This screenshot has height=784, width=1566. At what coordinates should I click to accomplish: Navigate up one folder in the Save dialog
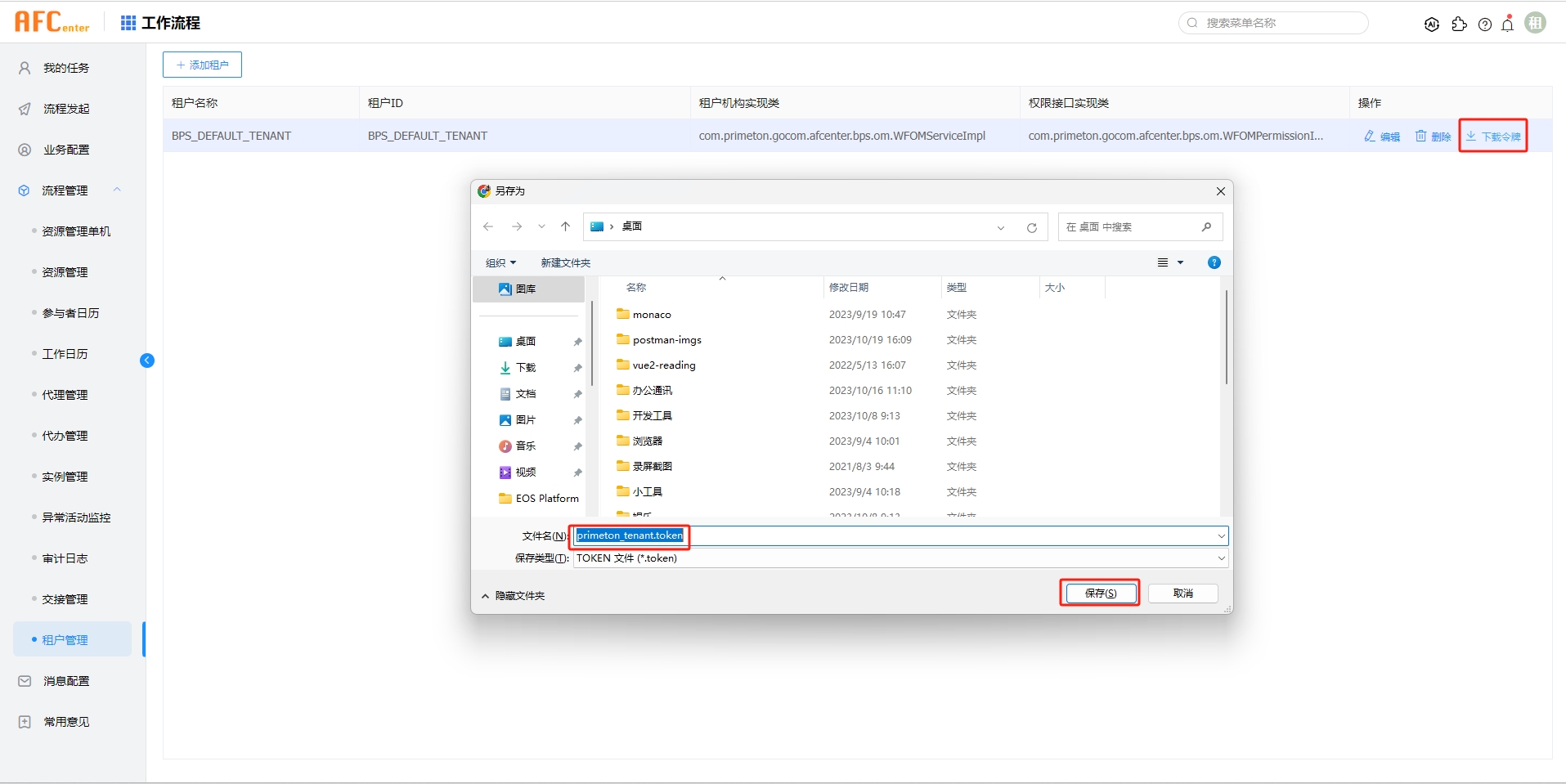[565, 226]
